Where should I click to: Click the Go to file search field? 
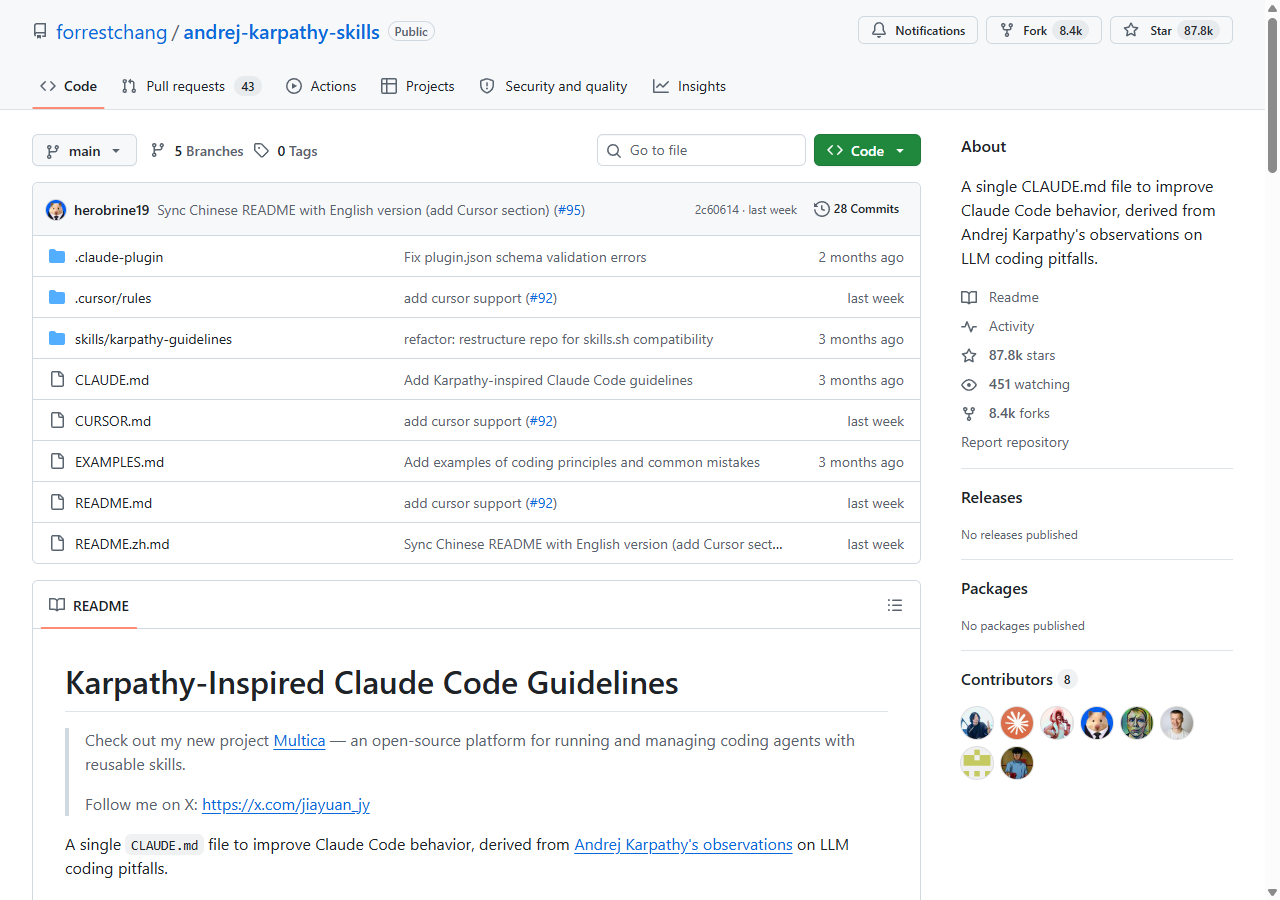(x=701, y=150)
